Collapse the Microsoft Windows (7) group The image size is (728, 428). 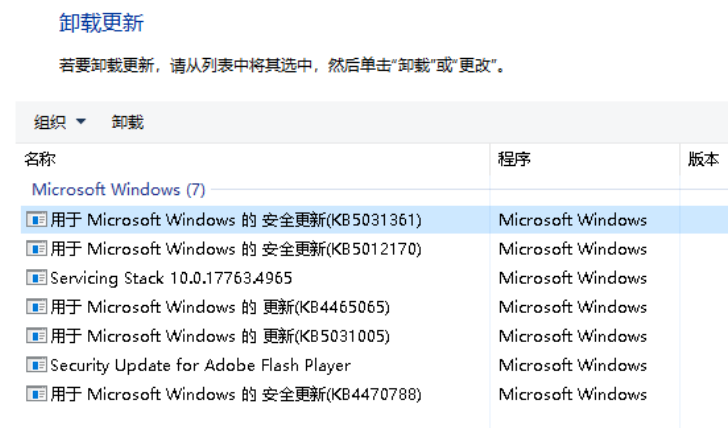point(118,189)
